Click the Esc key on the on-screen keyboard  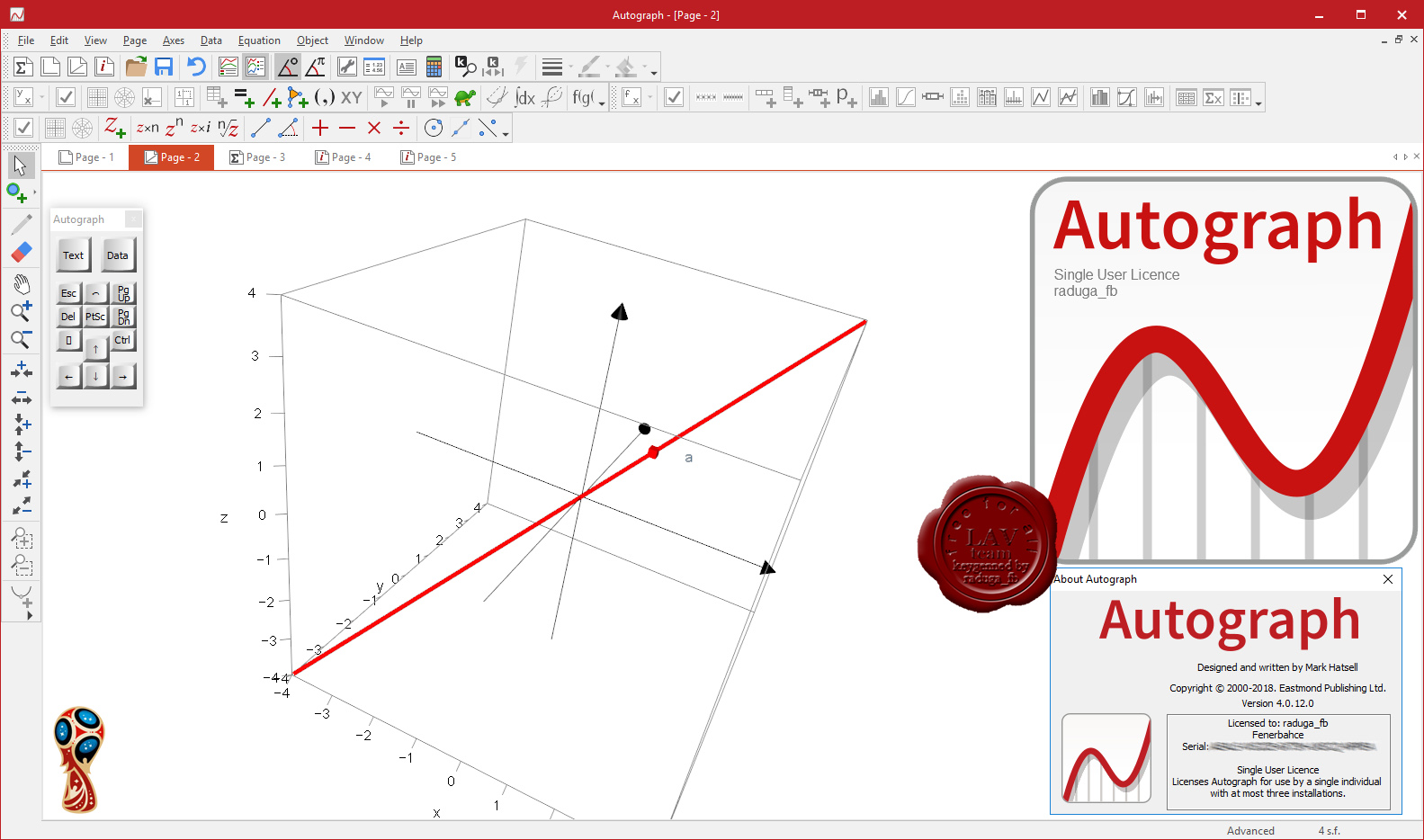[x=68, y=293]
